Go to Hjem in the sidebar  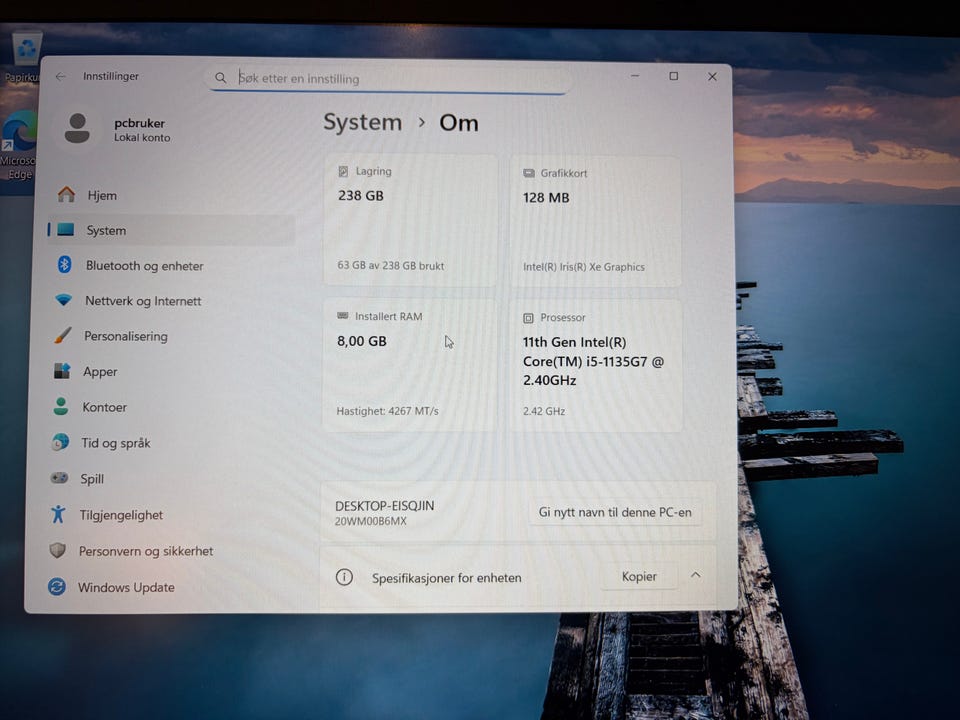(x=171, y=195)
